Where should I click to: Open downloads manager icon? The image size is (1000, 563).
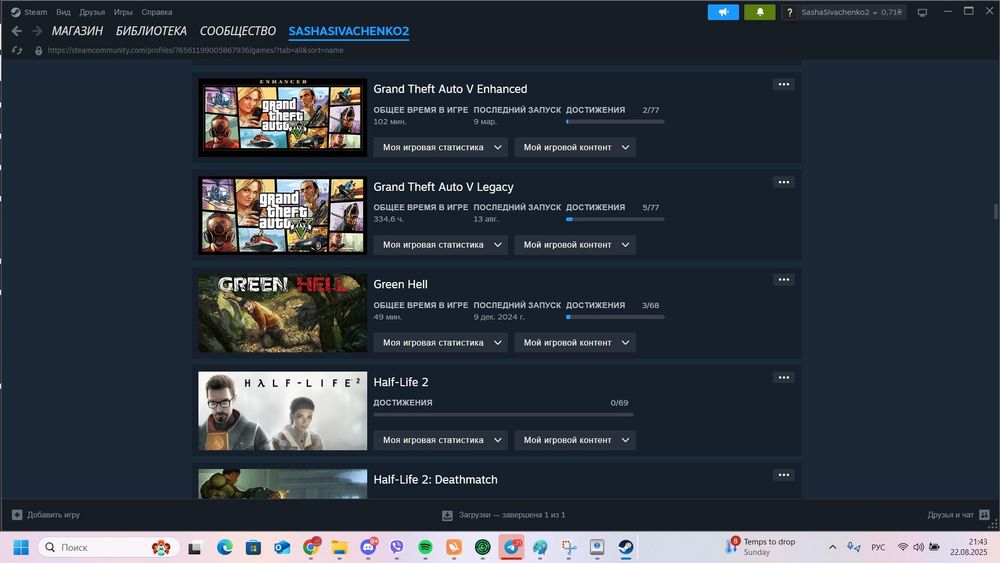(x=447, y=515)
